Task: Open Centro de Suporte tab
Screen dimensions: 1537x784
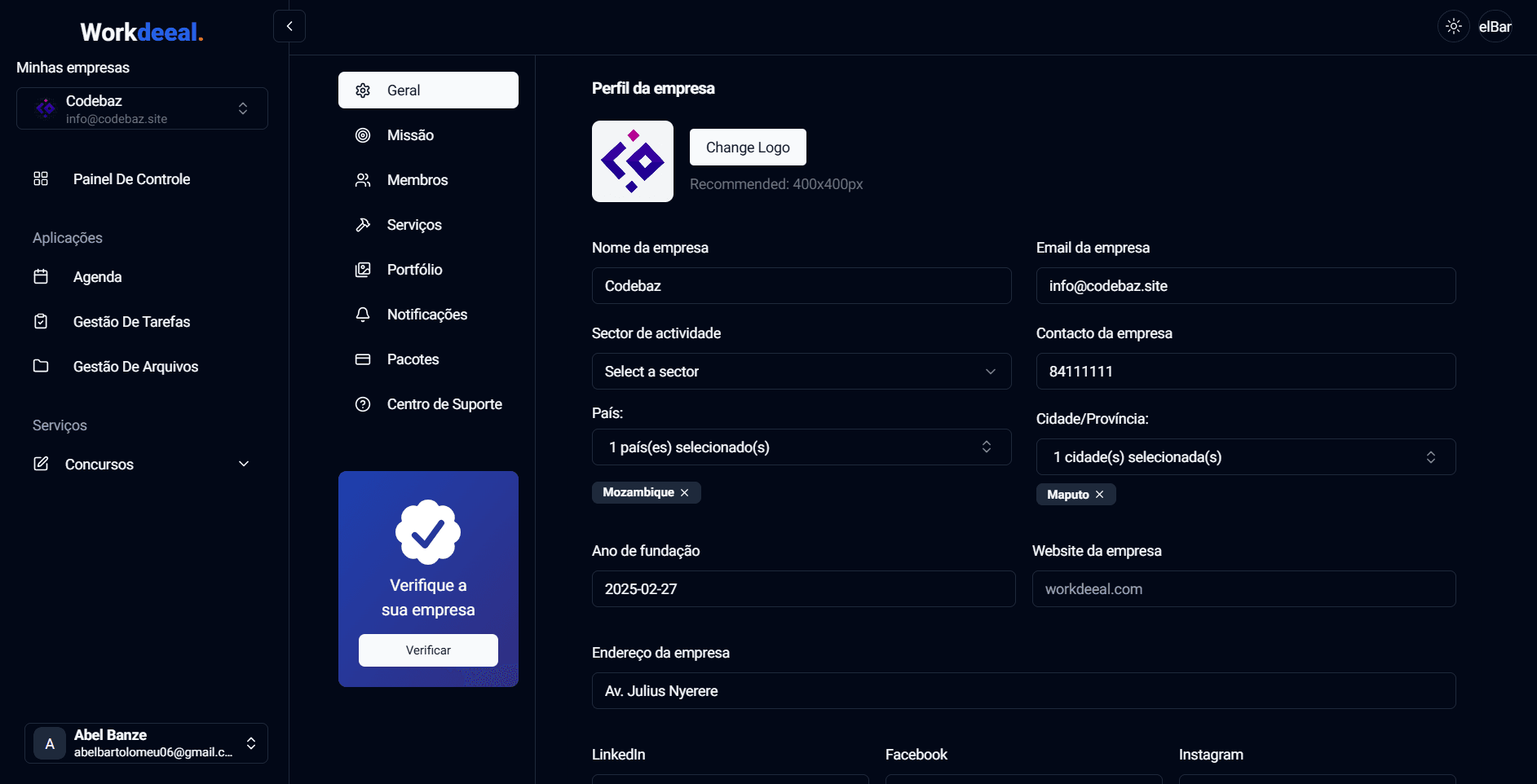Action: 428,404
